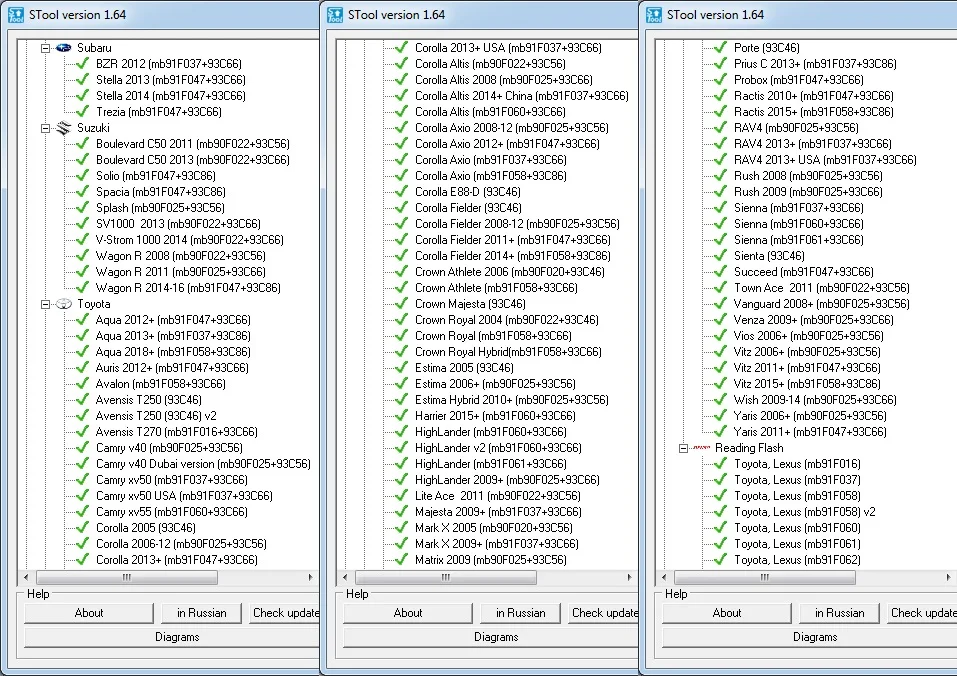Click 'in Russian' button in right window

point(839,613)
